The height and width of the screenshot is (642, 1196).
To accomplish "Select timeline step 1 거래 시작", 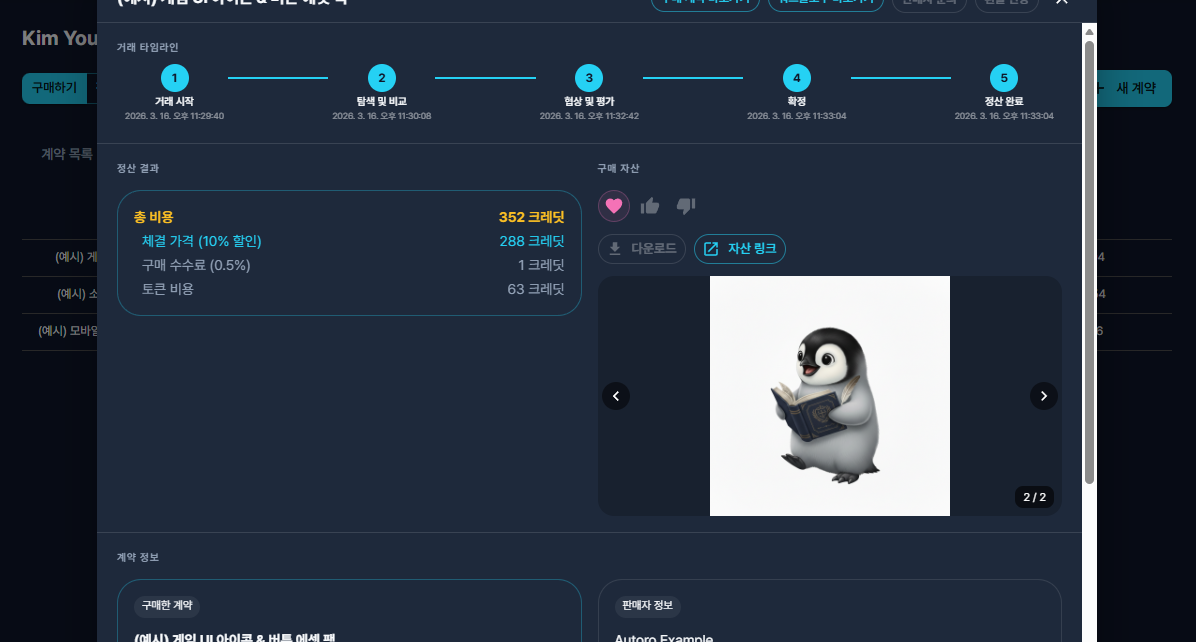I will [175, 78].
